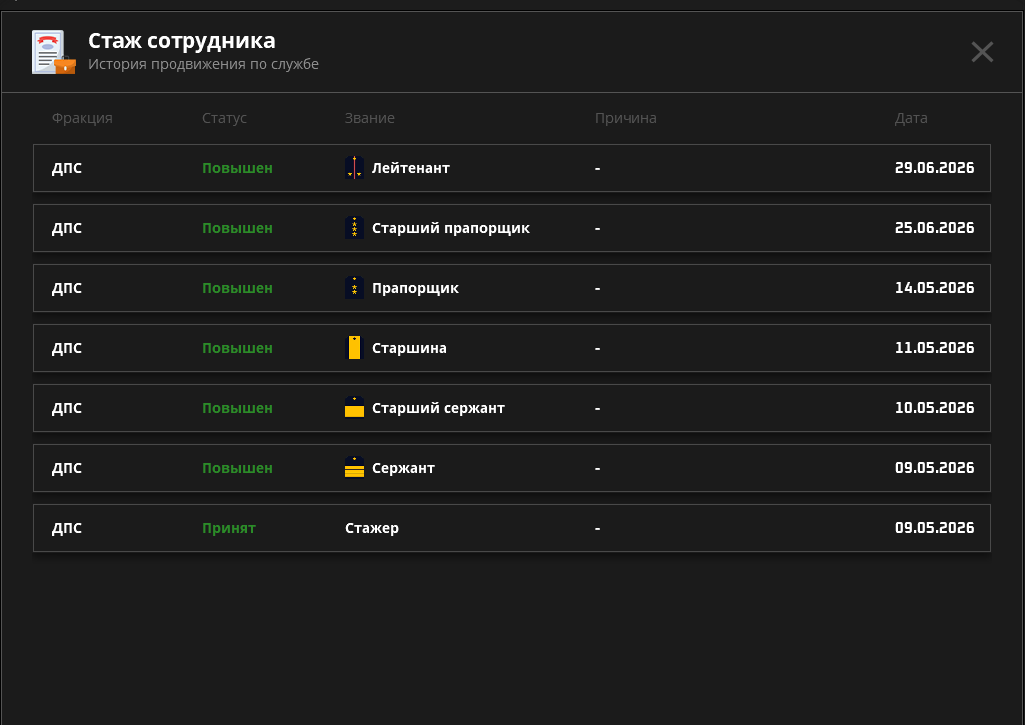Click the Лейтенант rank name
1025x725 pixels.
411,168
